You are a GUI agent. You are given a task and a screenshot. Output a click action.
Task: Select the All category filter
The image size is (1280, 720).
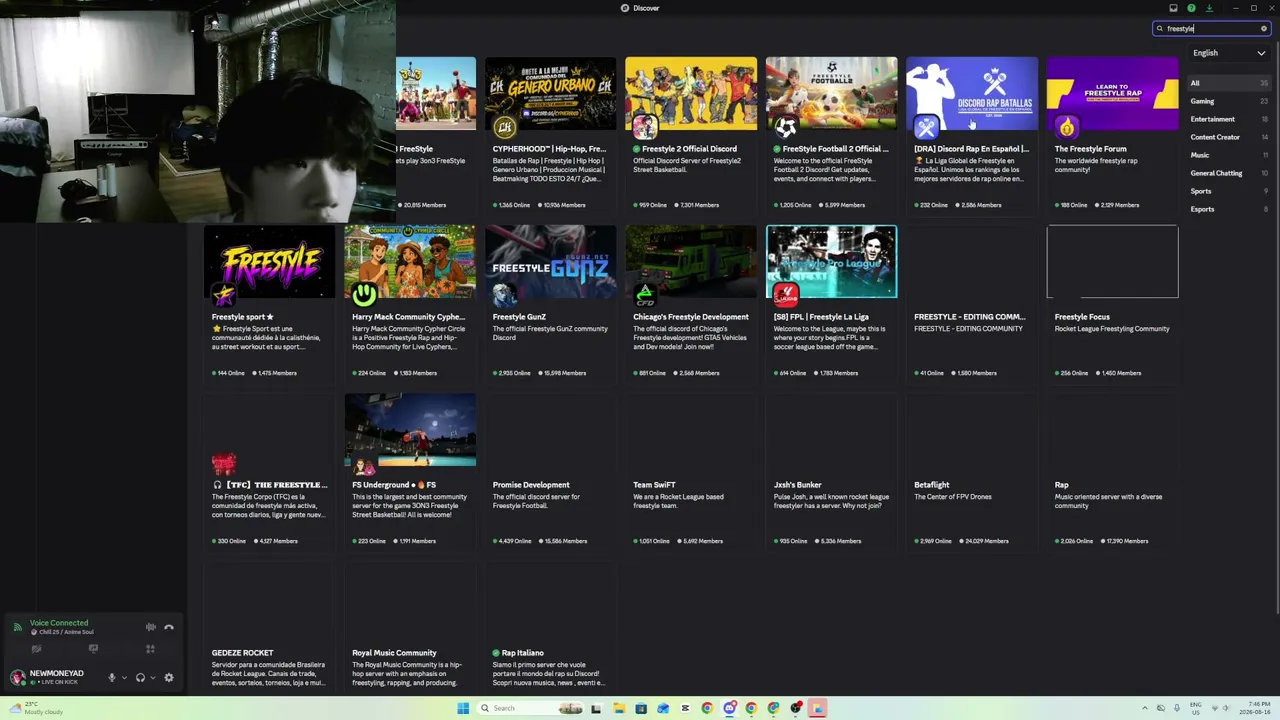click(x=1230, y=83)
